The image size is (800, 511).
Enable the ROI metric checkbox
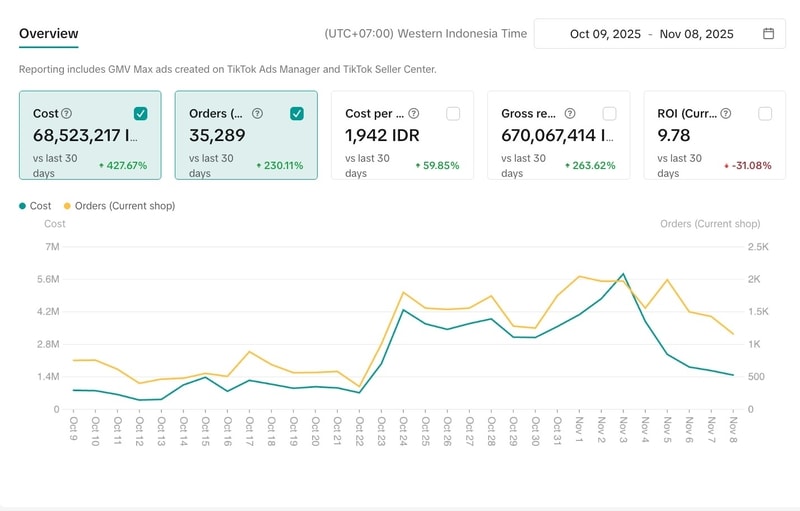765,114
